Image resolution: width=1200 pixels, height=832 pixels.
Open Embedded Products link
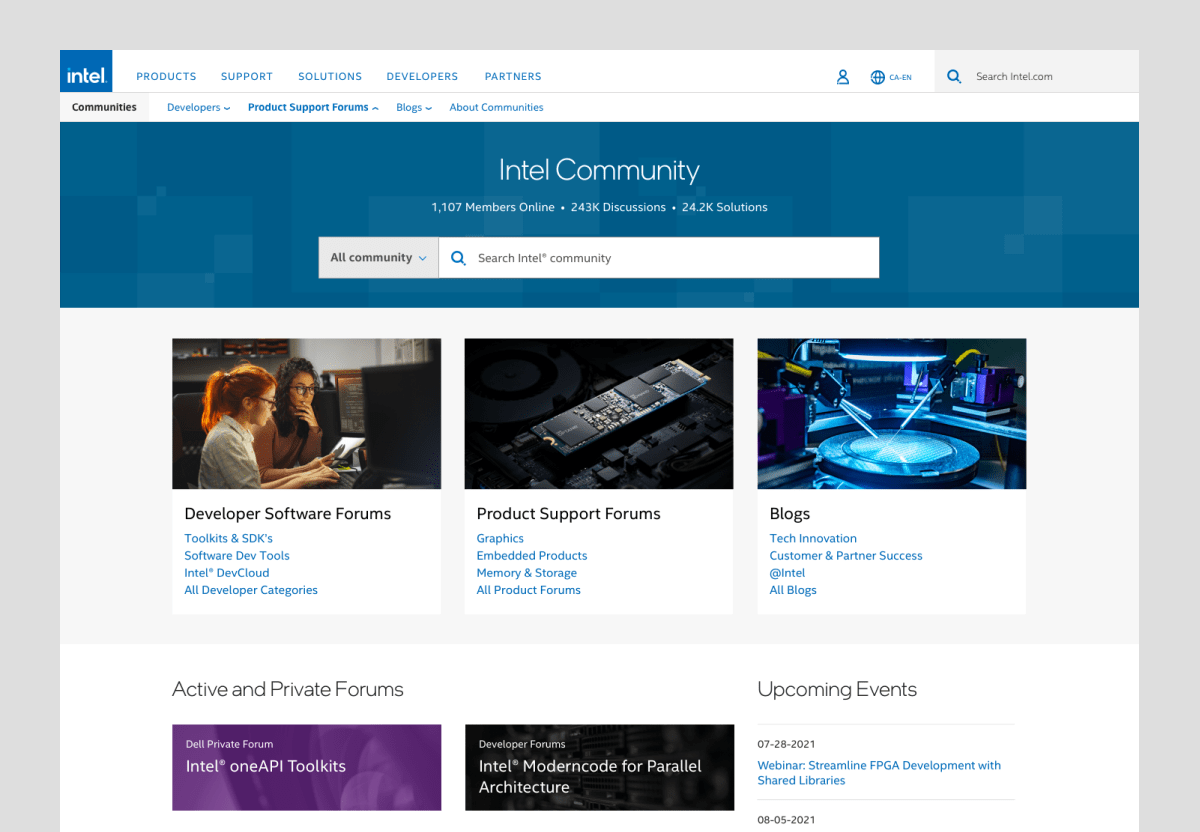(532, 555)
